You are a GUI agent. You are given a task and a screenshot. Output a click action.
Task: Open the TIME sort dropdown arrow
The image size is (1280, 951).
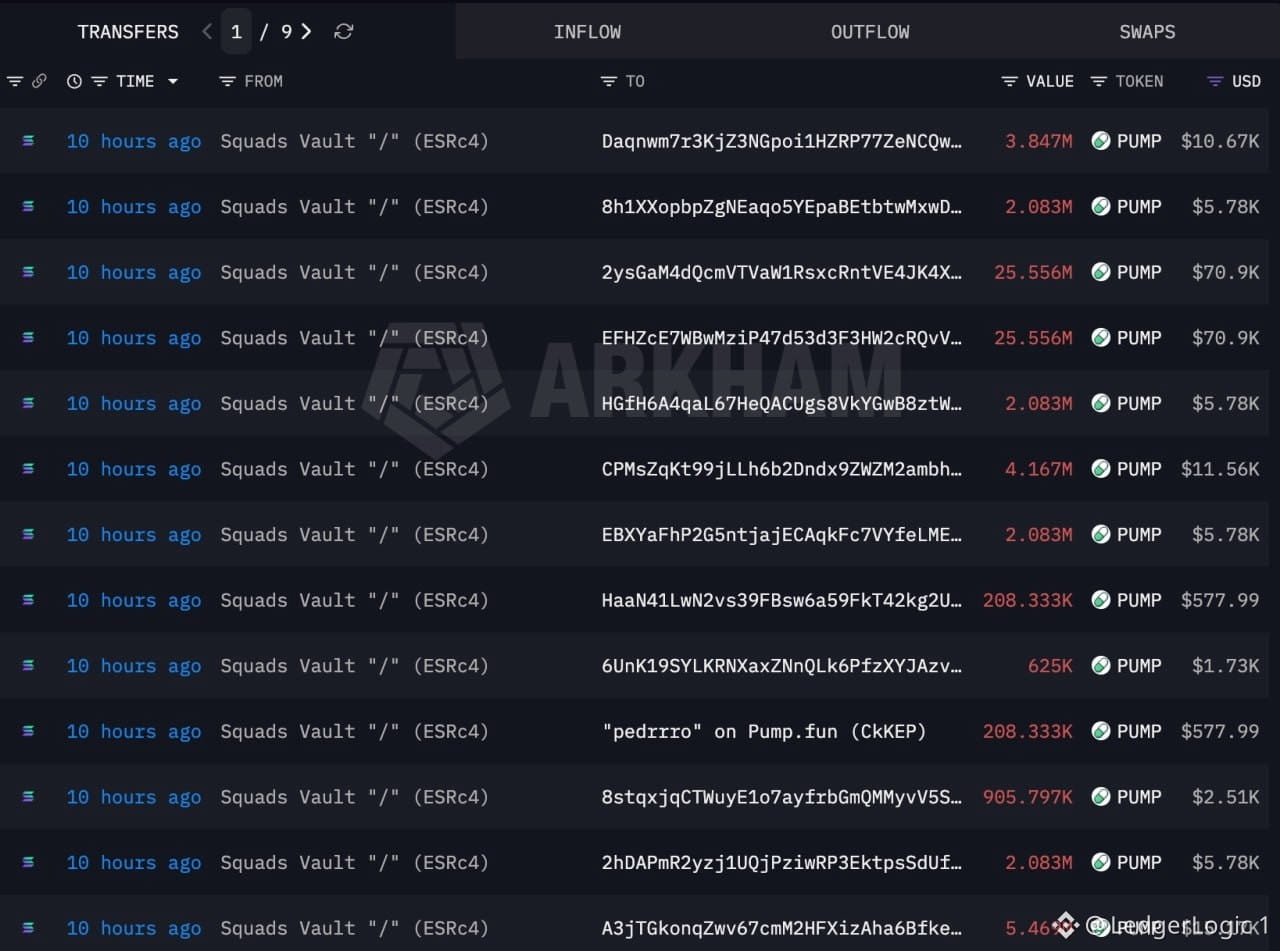pos(173,81)
